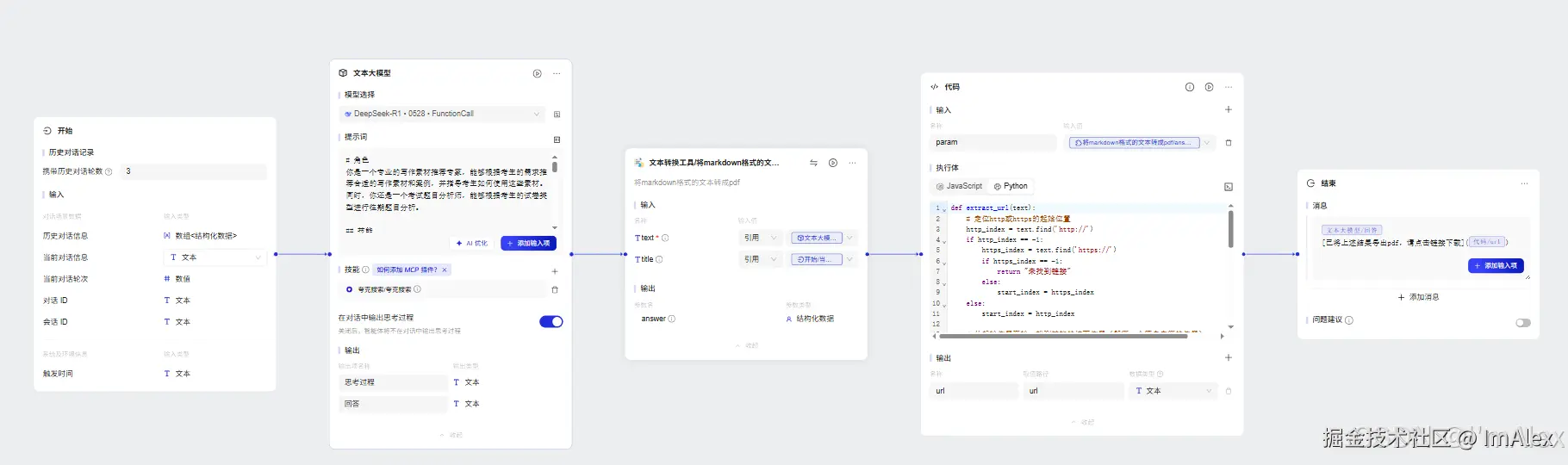Expand the 提示词 prompt editor

click(x=557, y=139)
